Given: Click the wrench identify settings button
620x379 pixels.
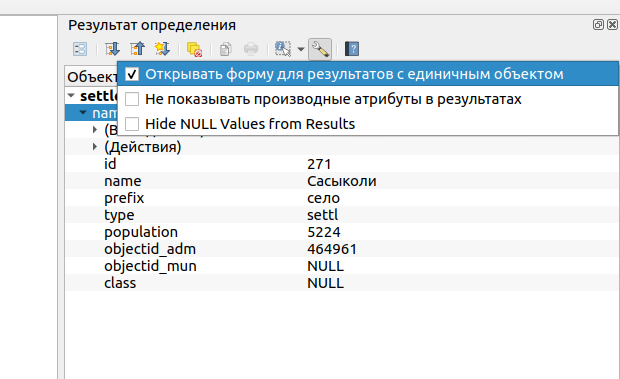Looking at the screenshot, I should click(320, 49).
